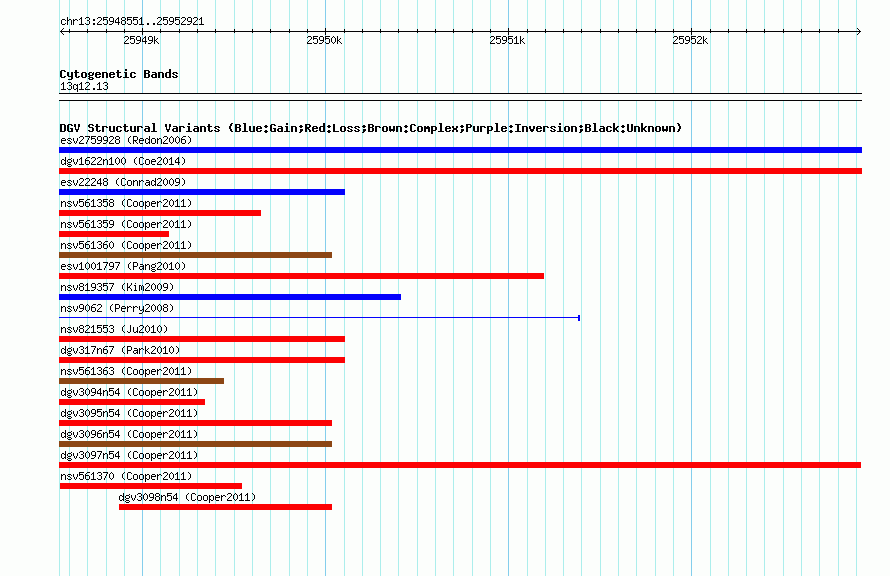This screenshot has width=890, height=576.
Task: Click the 25951k ruler label
Action: point(507,40)
